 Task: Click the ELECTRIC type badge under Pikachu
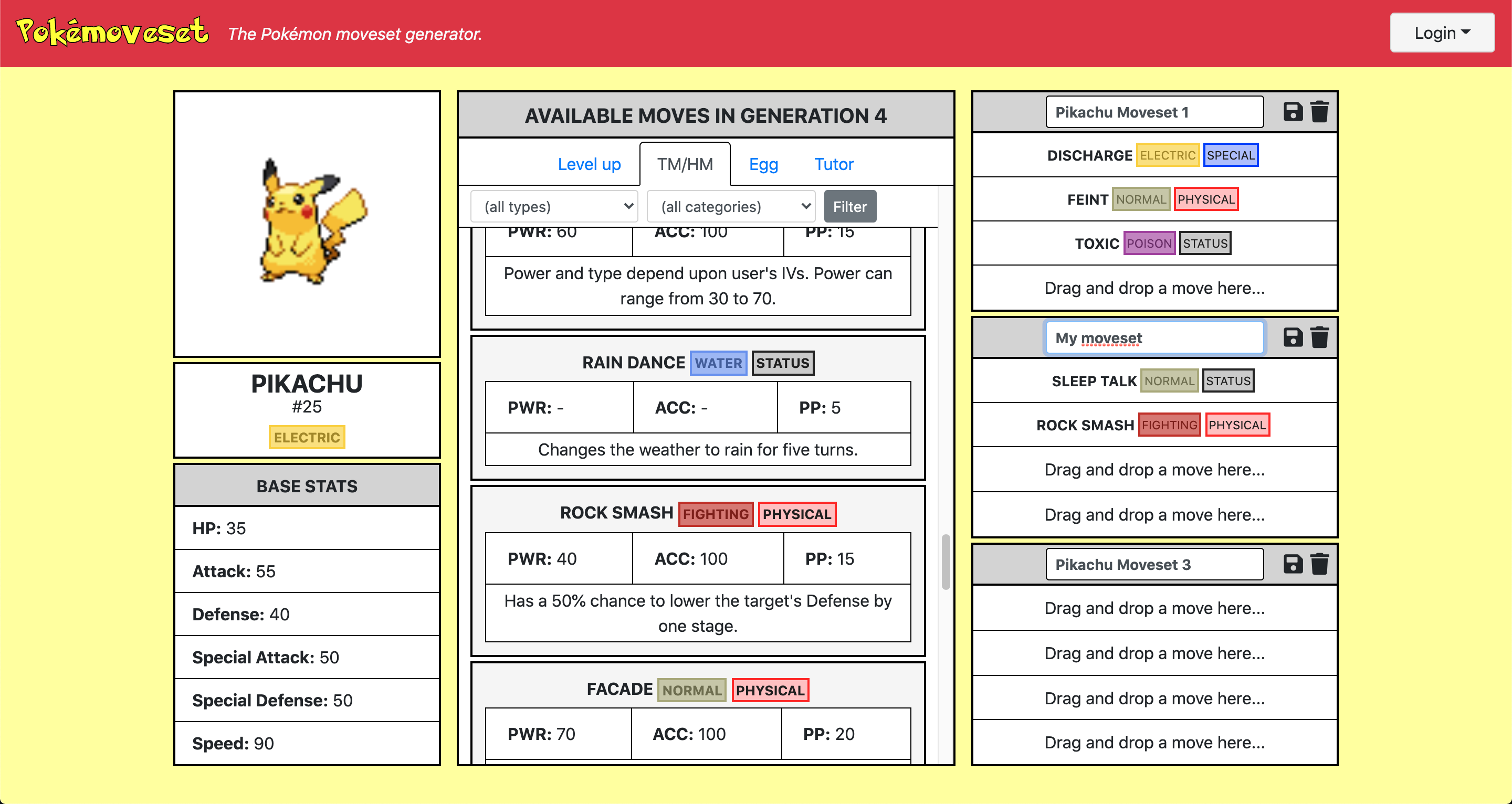307,437
